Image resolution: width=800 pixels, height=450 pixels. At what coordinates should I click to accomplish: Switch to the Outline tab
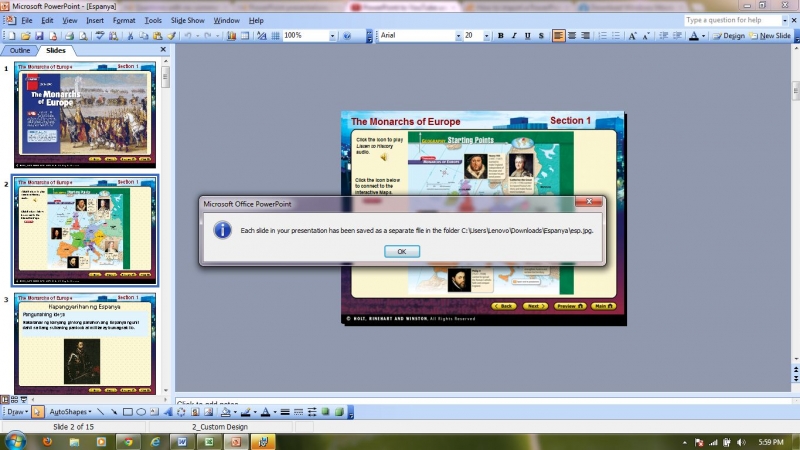[20, 50]
